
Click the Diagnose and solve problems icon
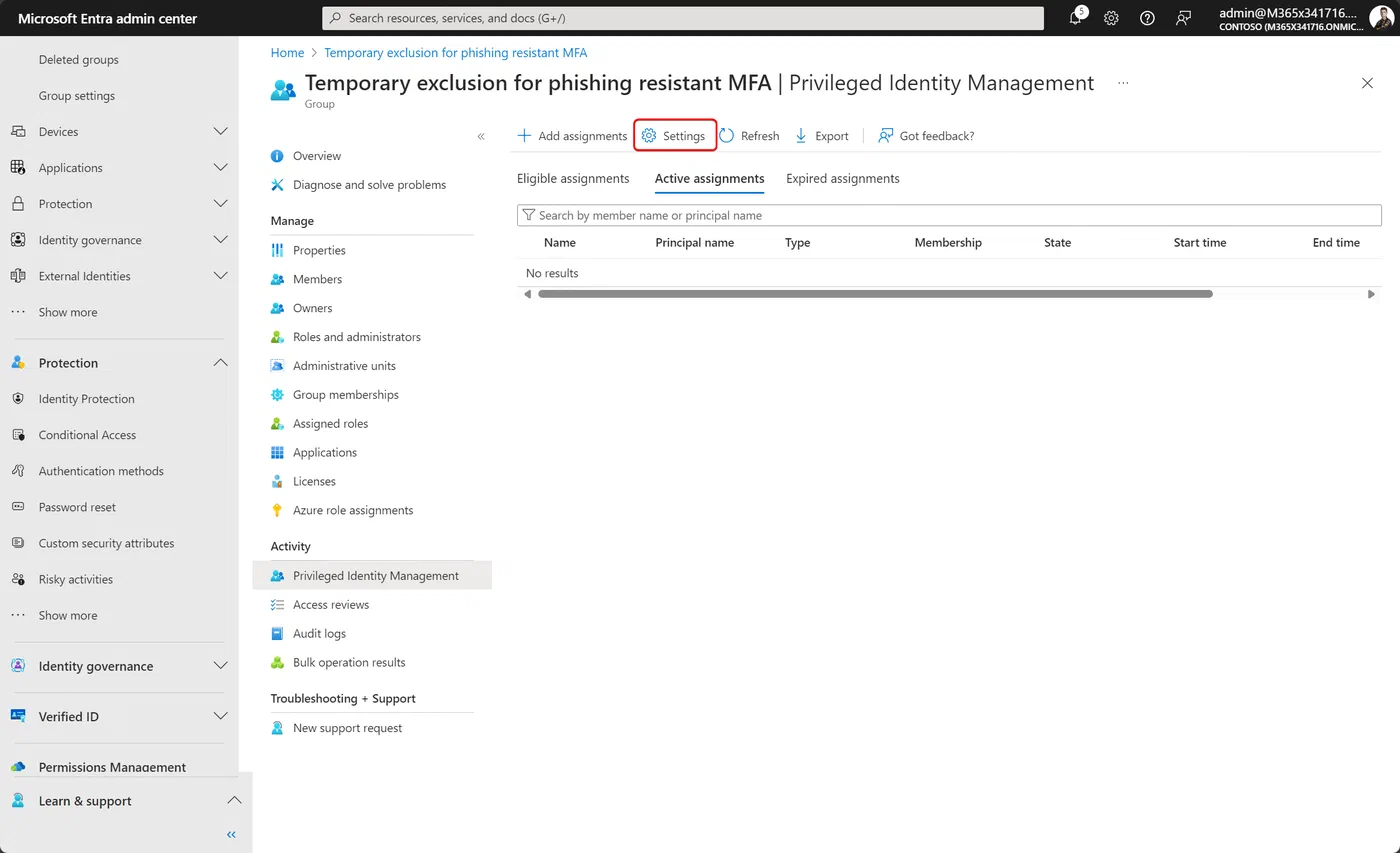278,185
